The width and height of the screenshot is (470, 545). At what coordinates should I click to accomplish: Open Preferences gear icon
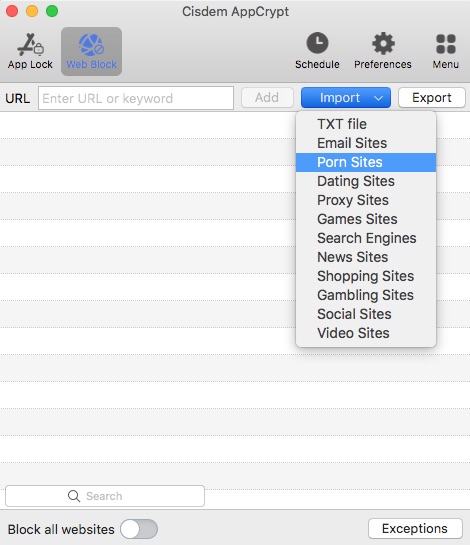pyautogui.click(x=383, y=43)
